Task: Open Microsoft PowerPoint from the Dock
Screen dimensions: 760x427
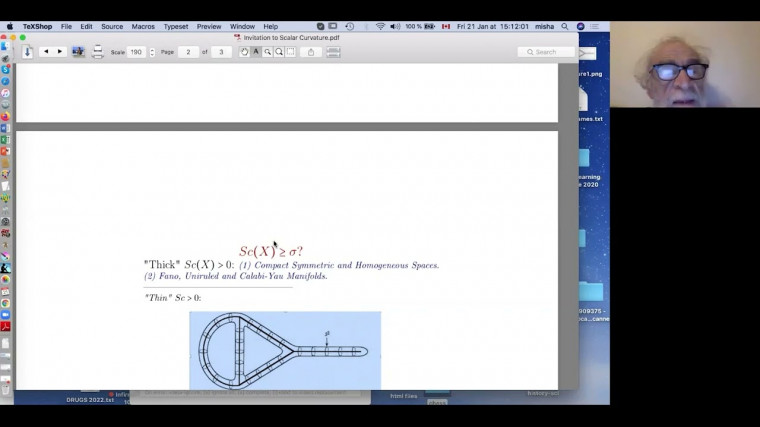Action: click(5, 151)
